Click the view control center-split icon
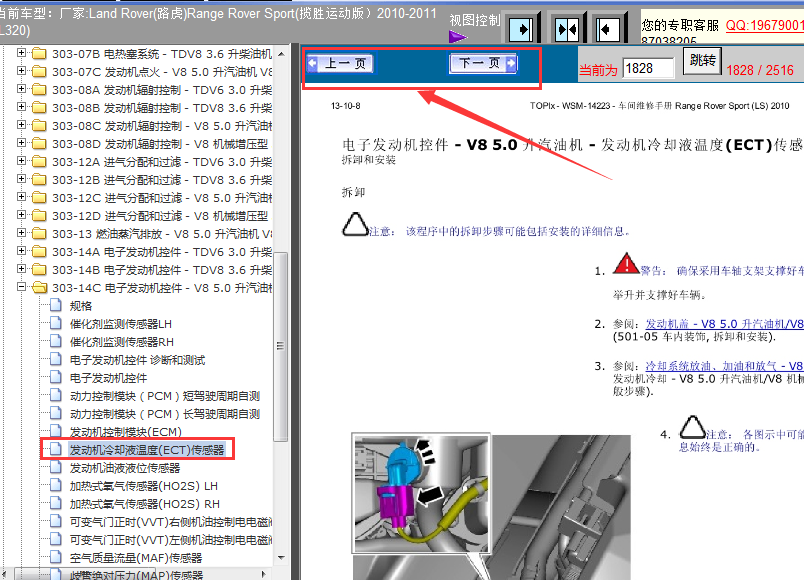The image size is (804, 580). pos(567,29)
